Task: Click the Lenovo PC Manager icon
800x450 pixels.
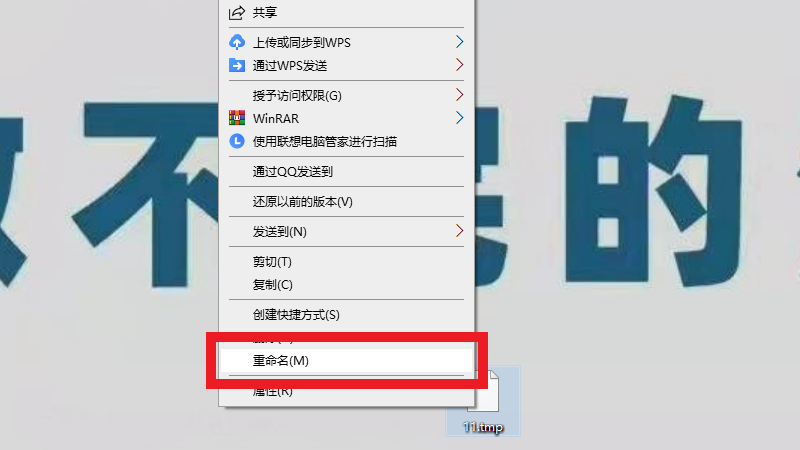Action: click(237, 141)
